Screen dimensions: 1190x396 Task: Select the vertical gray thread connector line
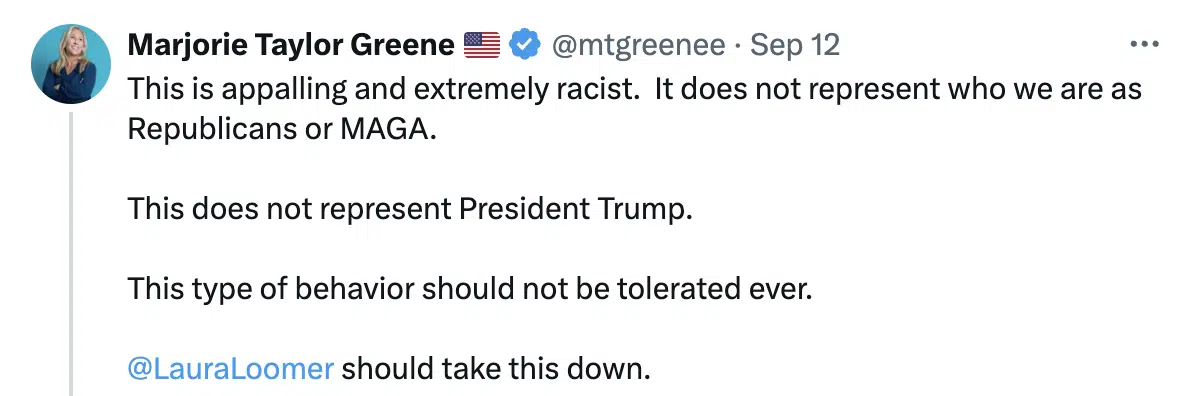pyautogui.click(x=71, y=253)
